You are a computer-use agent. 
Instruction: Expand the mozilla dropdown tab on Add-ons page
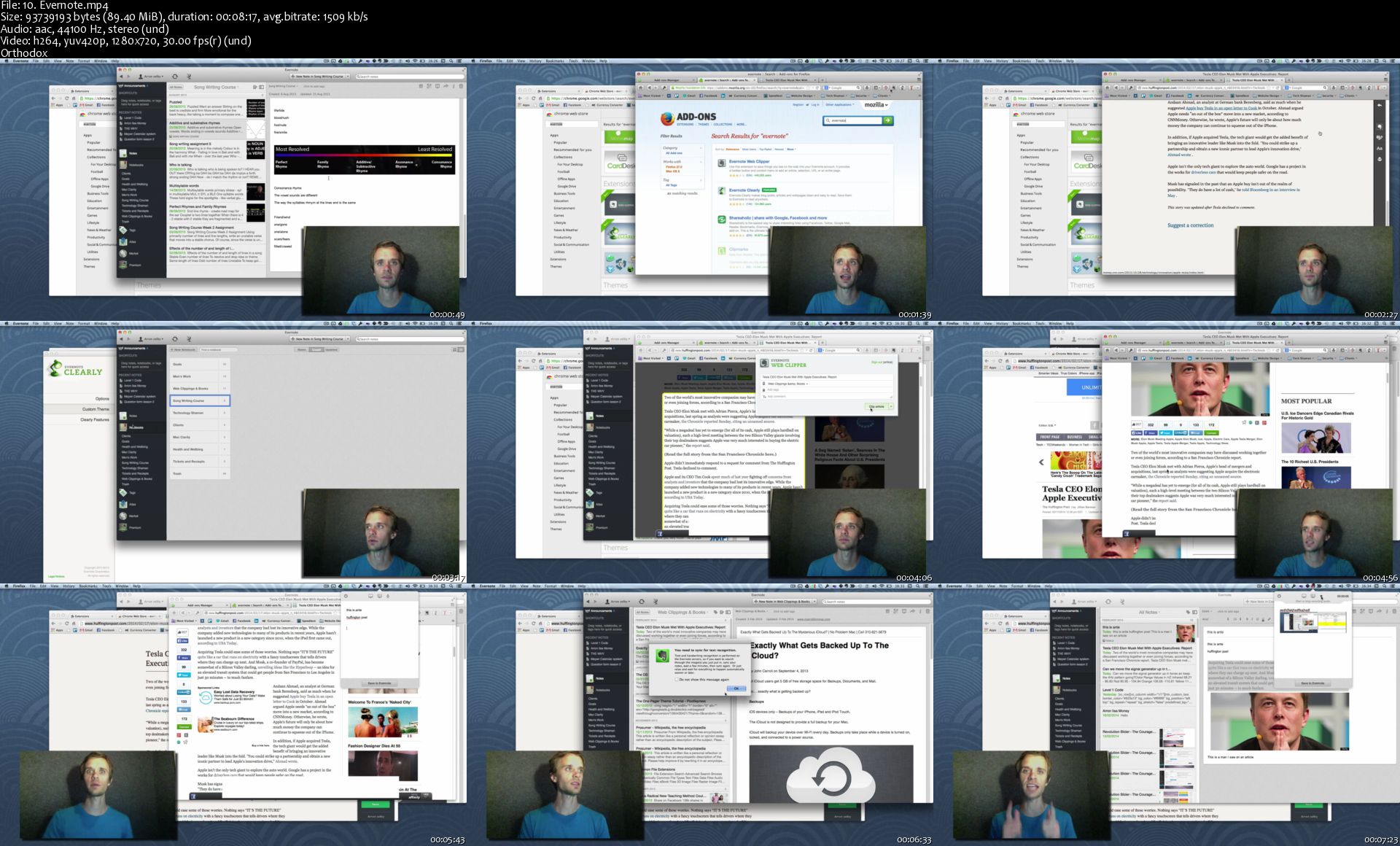pos(876,105)
